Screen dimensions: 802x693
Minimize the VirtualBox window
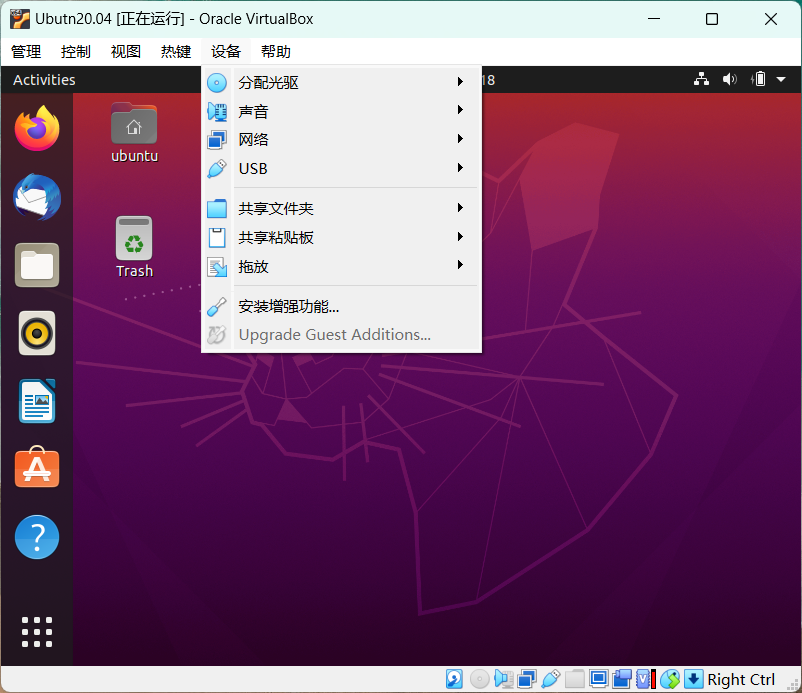click(654, 19)
